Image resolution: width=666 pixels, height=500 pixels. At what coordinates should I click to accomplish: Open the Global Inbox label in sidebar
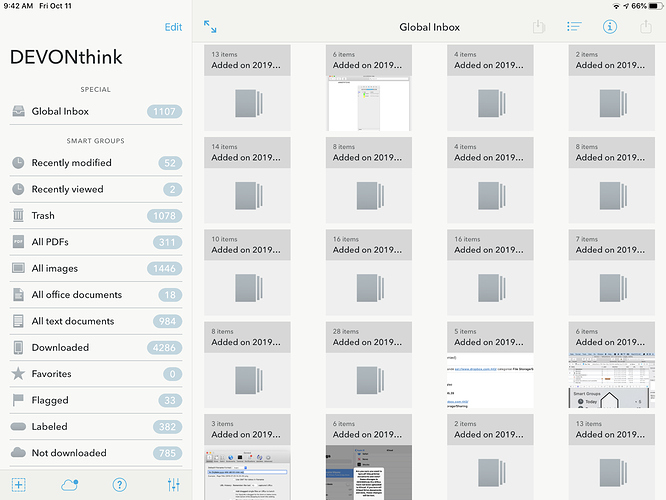pyautogui.click(x=60, y=111)
